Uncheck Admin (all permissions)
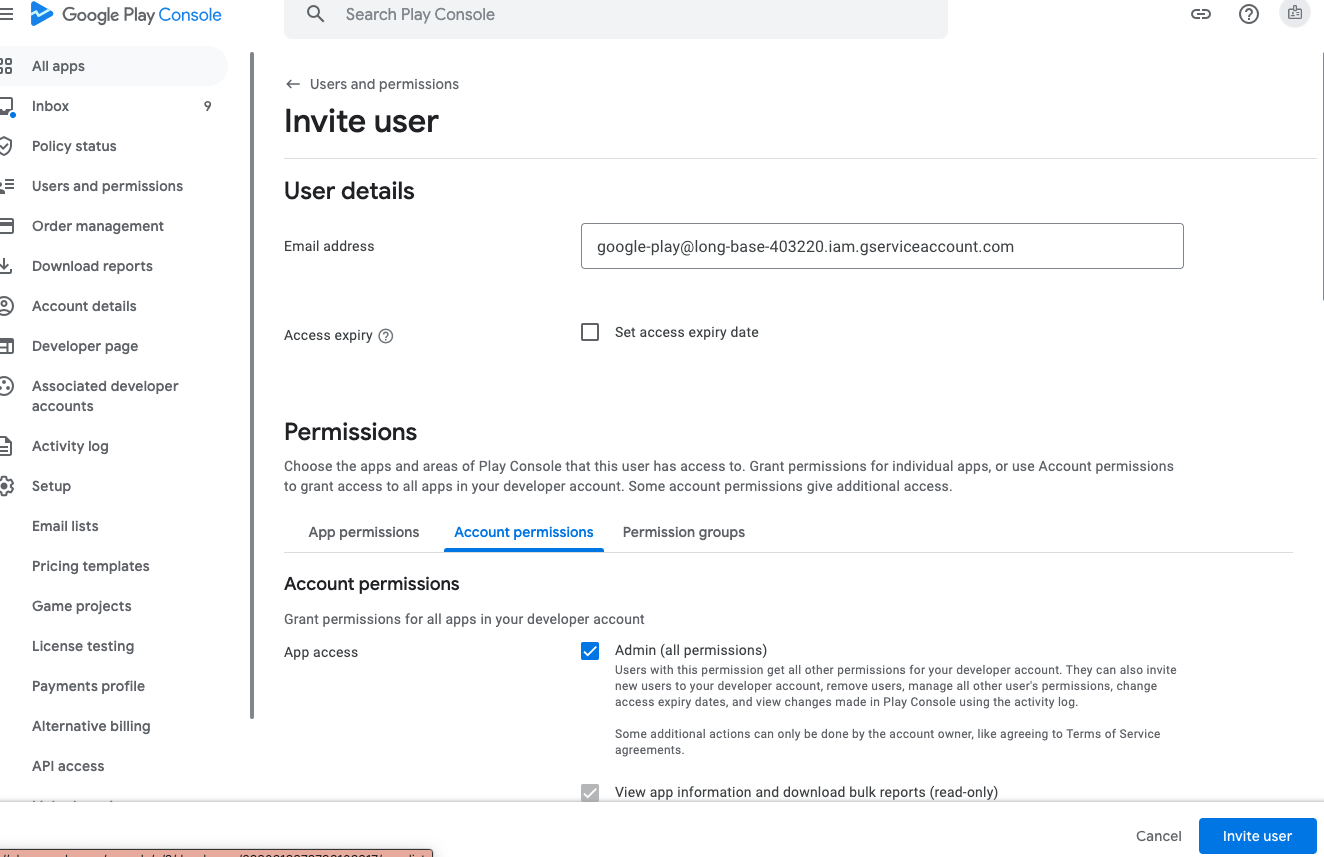Image resolution: width=1324 pixels, height=857 pixels. pyautogui.click(x=590, y=650)
